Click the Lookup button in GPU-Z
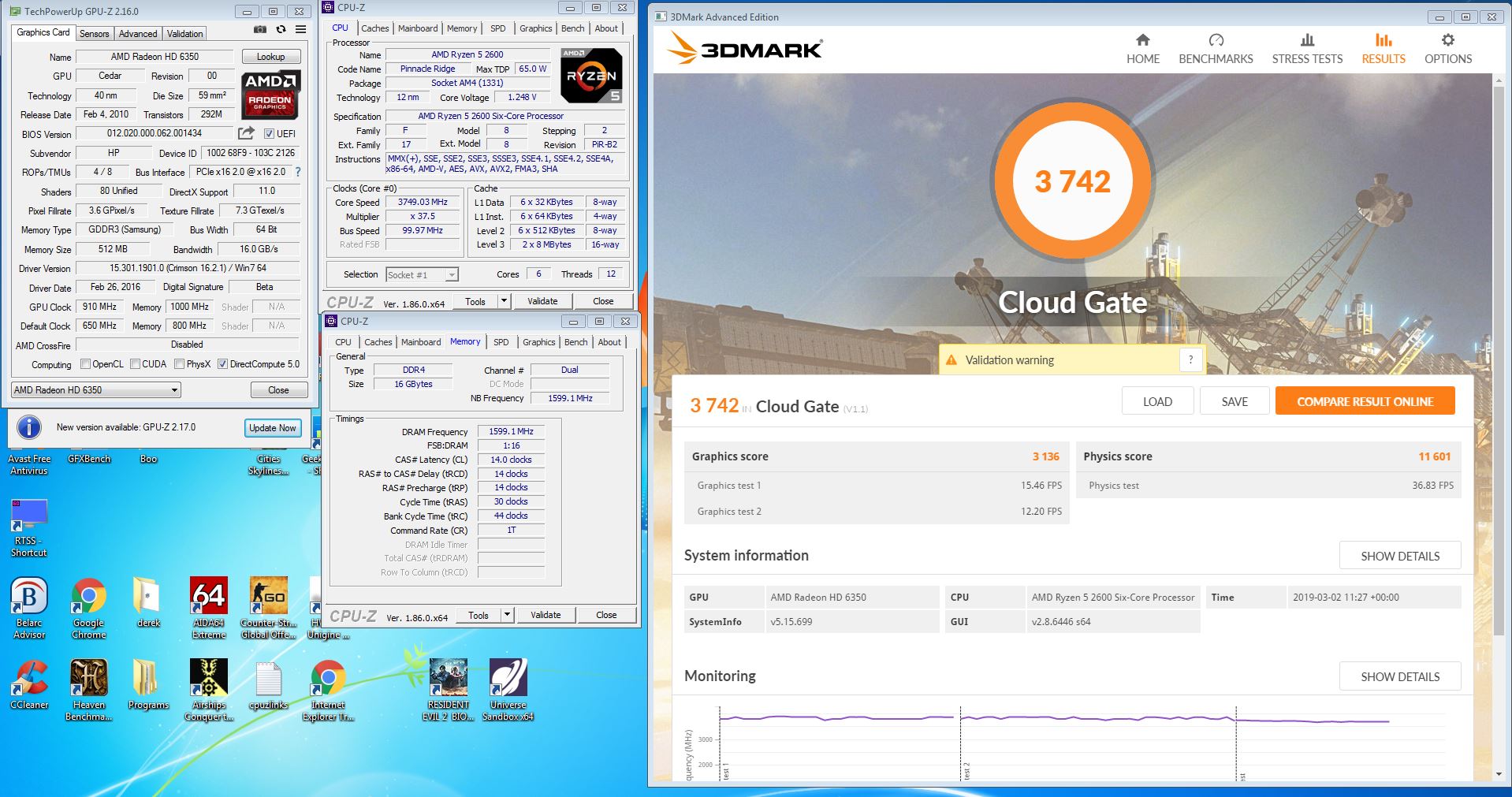The image size is (1512, 797). (270, 57)
